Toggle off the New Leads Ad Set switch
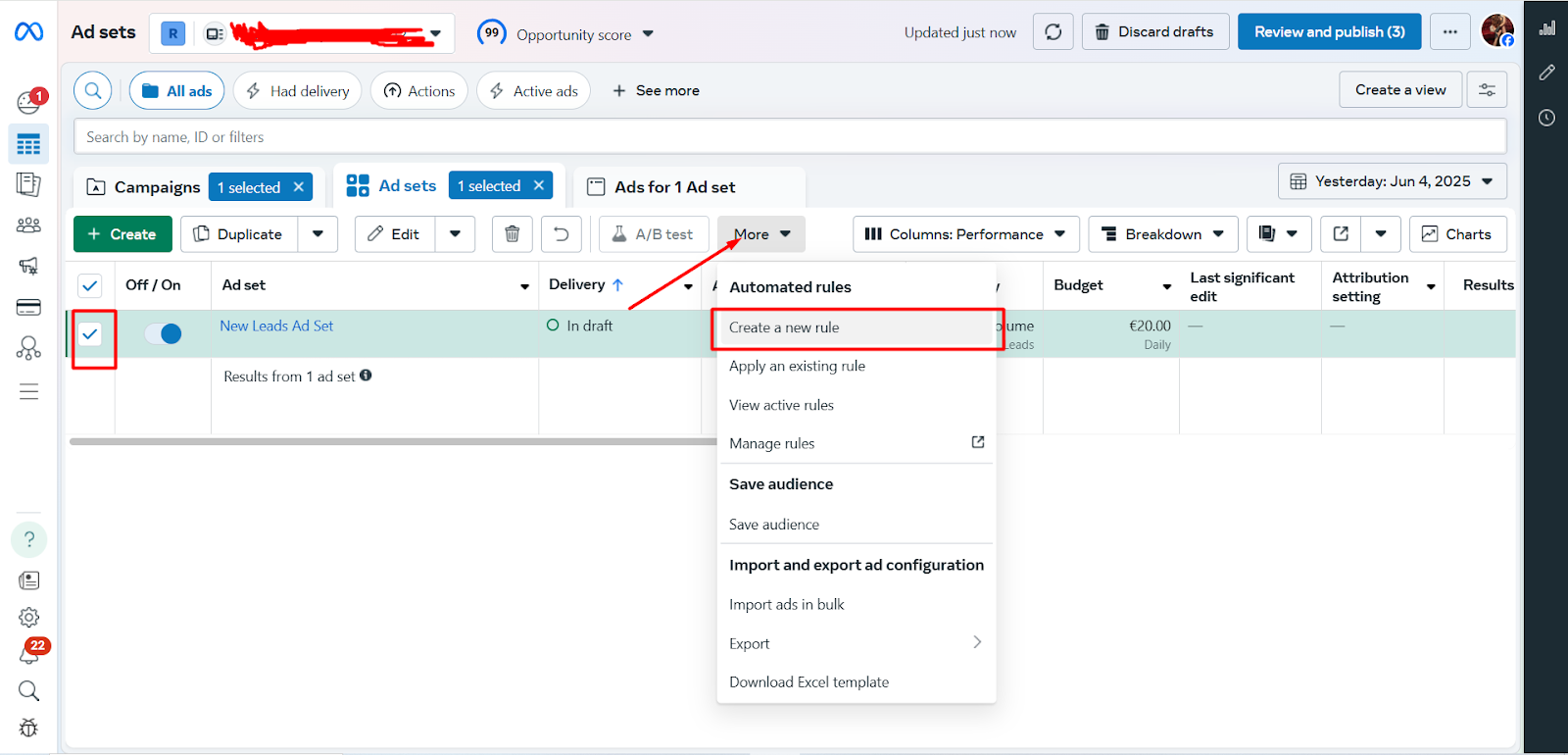 (164, 334)
